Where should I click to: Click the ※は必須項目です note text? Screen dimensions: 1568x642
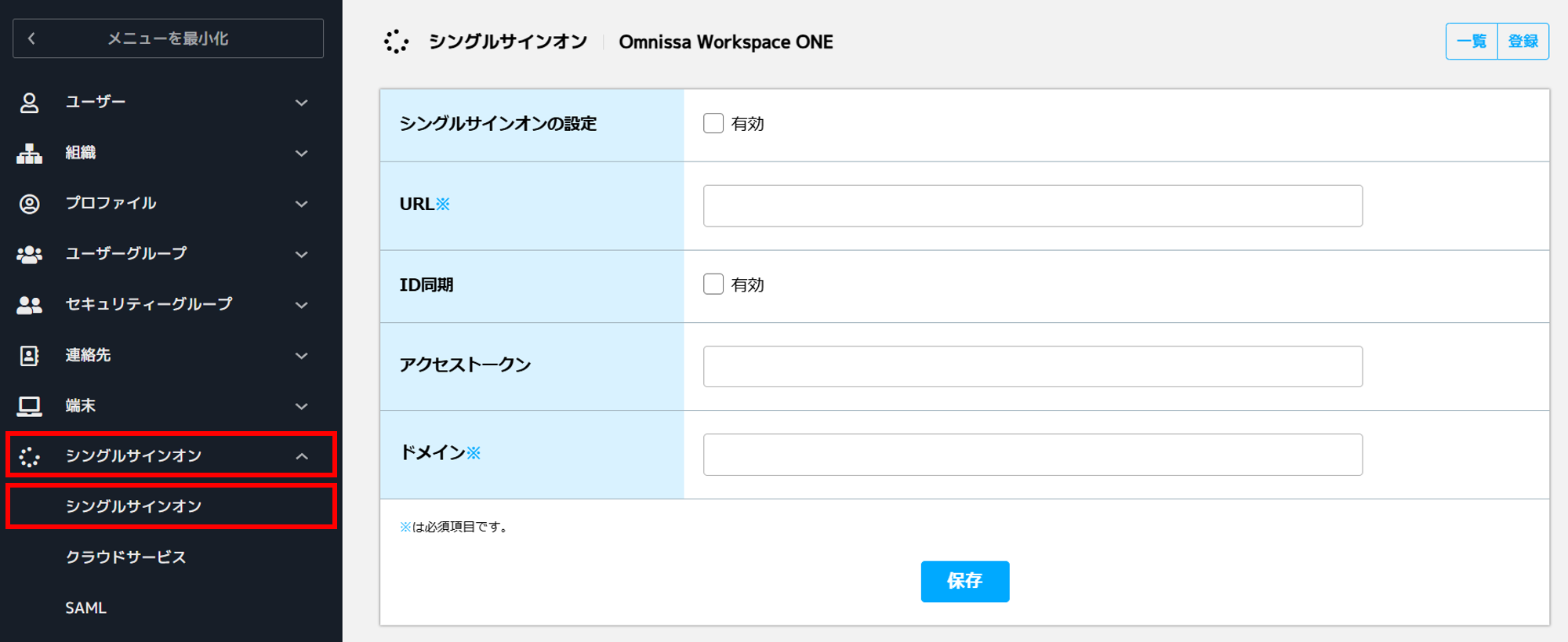point(456,527)
